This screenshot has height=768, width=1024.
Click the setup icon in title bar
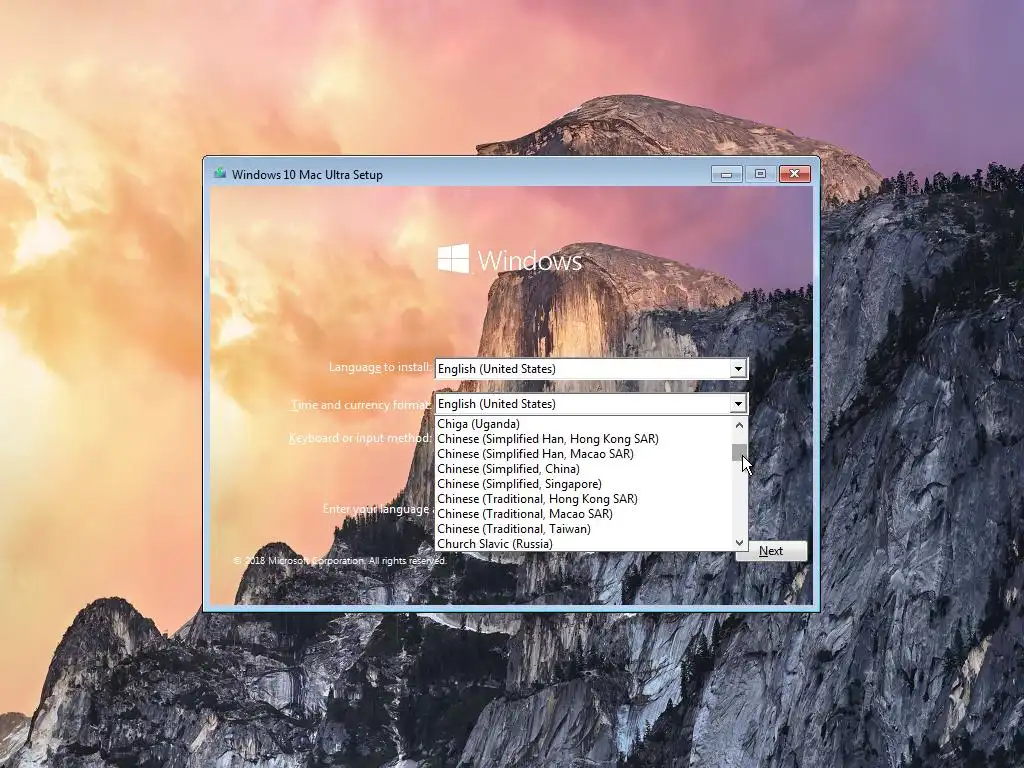220,174
